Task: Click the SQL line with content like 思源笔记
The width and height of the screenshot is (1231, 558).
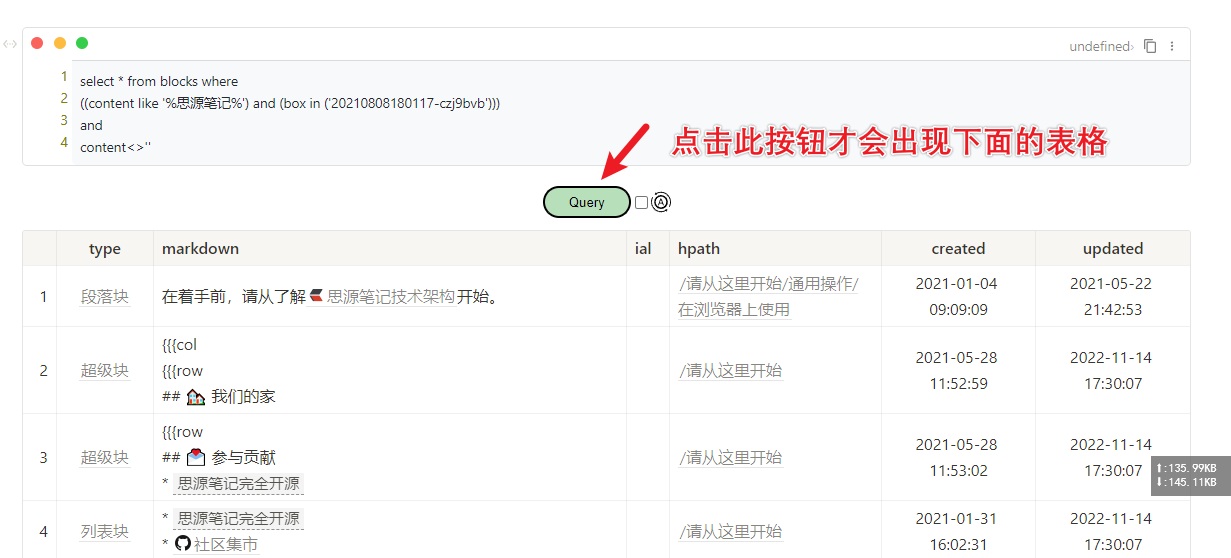Action: [x=290, y=103]
